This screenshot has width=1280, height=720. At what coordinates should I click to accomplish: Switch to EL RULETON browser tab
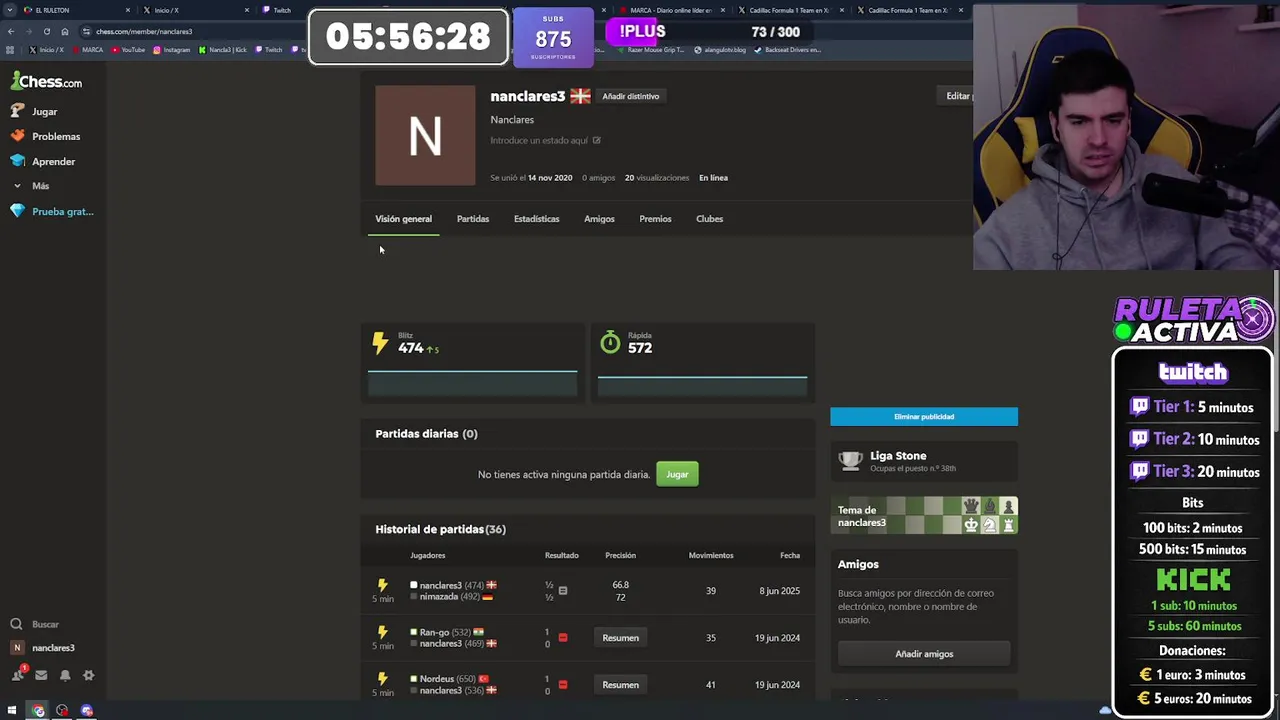78,10
